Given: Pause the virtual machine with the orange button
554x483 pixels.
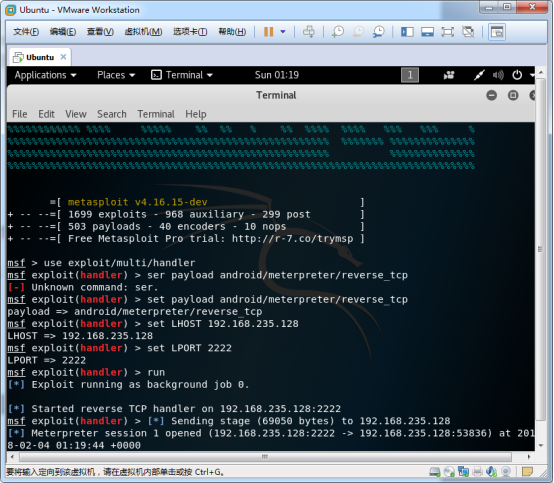Looking at the screenshot, I should tap(269, 32).
